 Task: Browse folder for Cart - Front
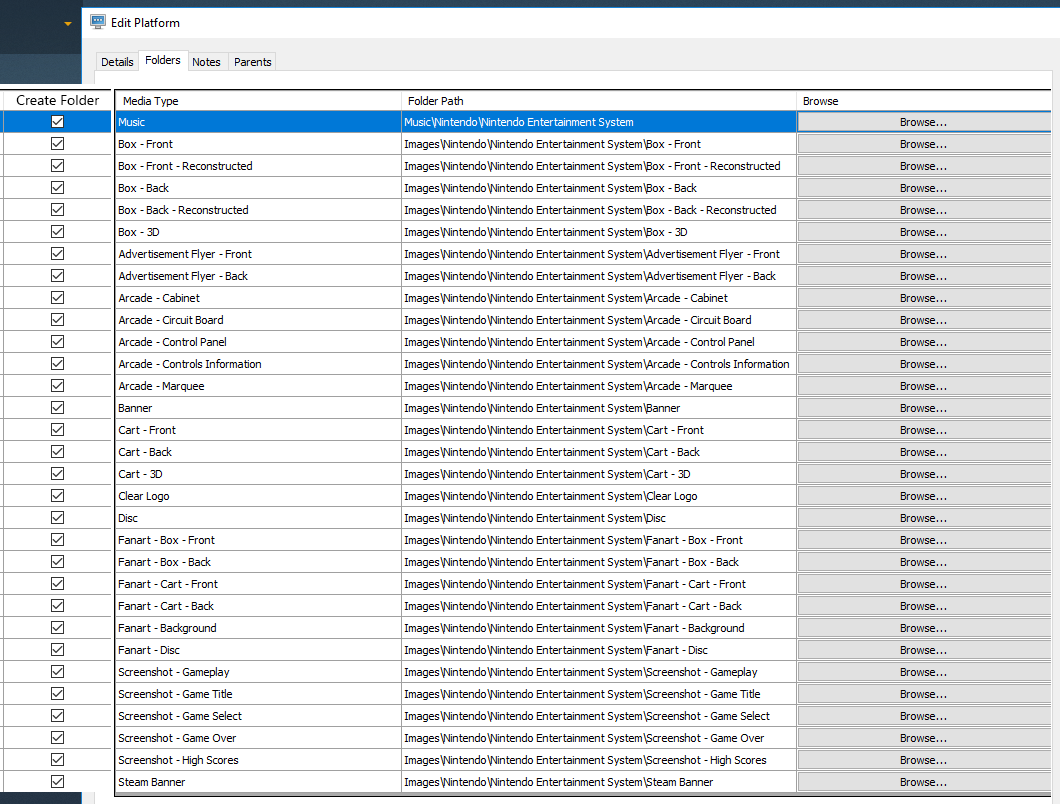923,430
